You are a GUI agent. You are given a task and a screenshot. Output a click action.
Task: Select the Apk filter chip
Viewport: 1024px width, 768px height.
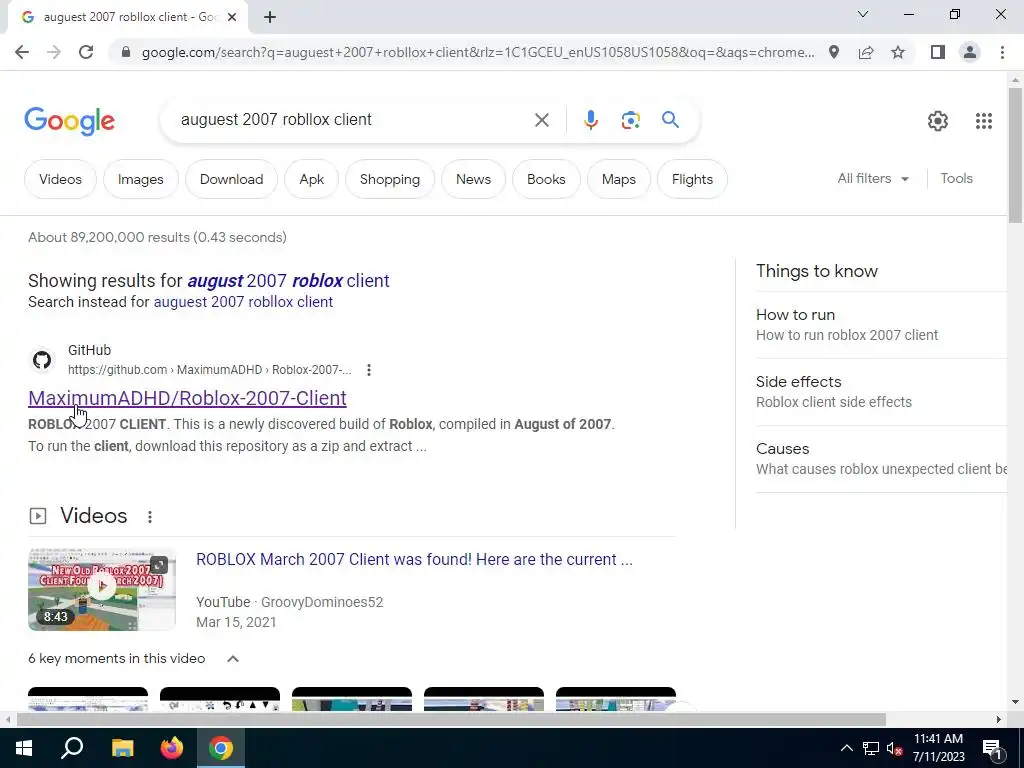312,179
